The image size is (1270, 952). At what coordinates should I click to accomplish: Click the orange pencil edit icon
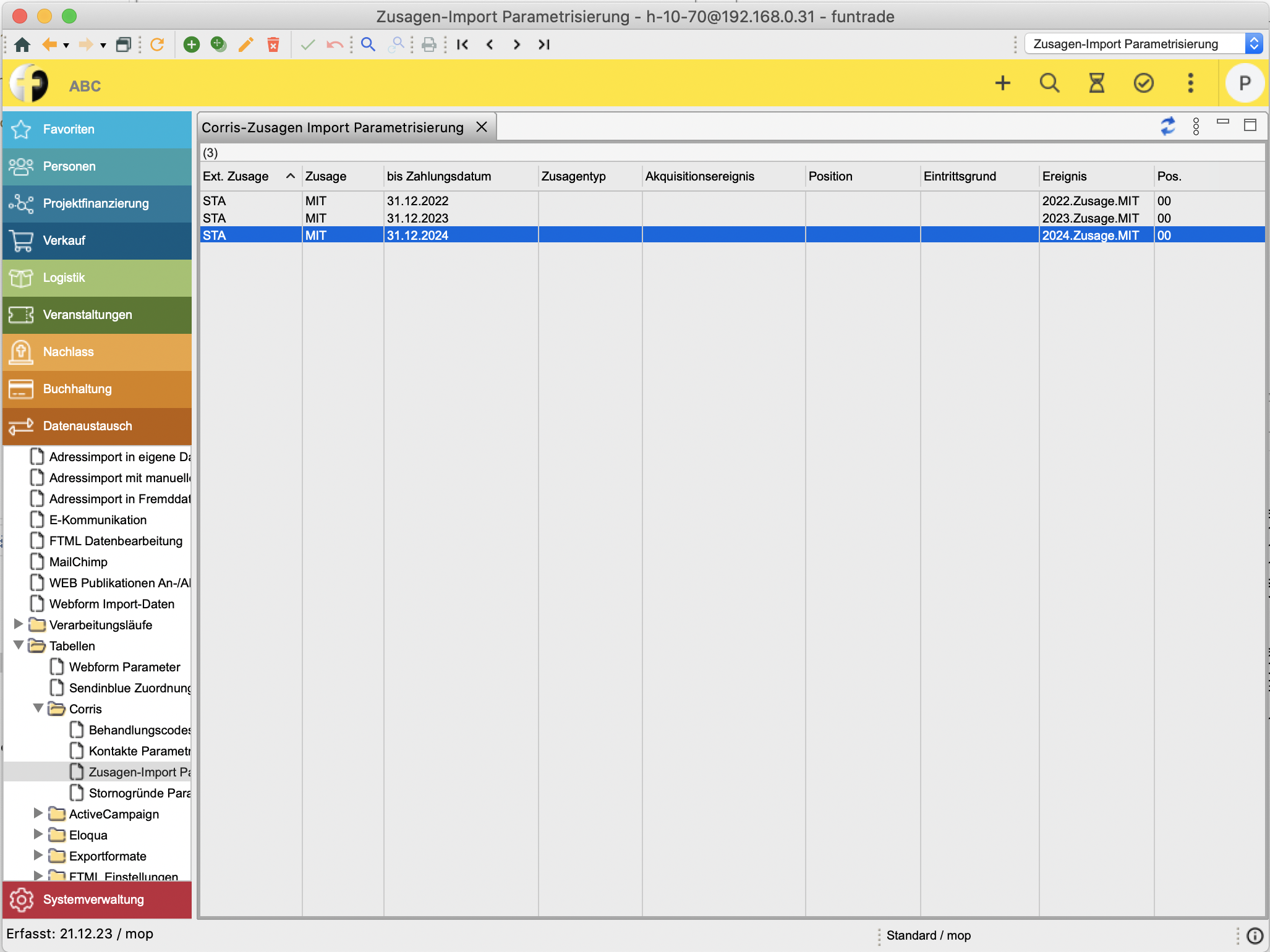click(245, 45)
